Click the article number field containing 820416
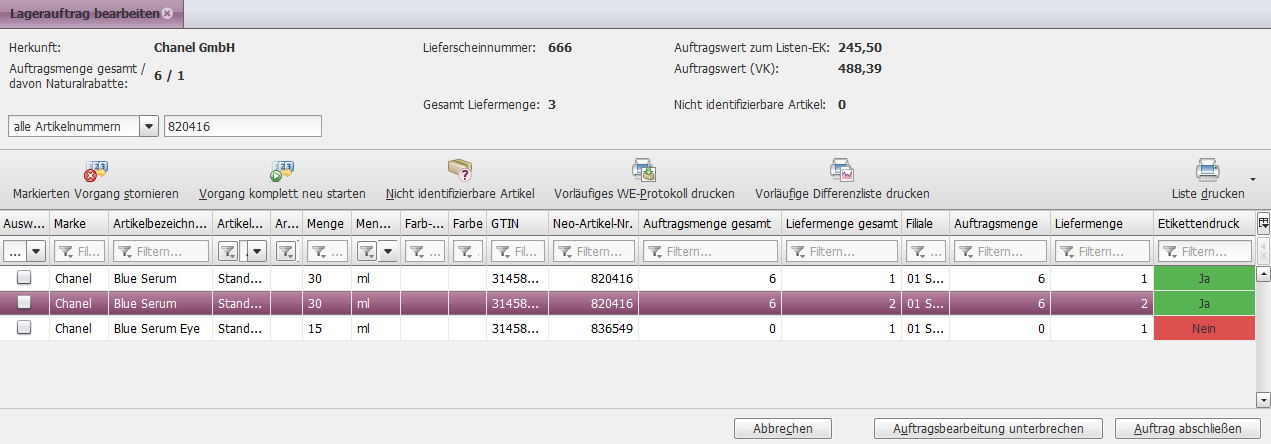 (x=243, y=126)
